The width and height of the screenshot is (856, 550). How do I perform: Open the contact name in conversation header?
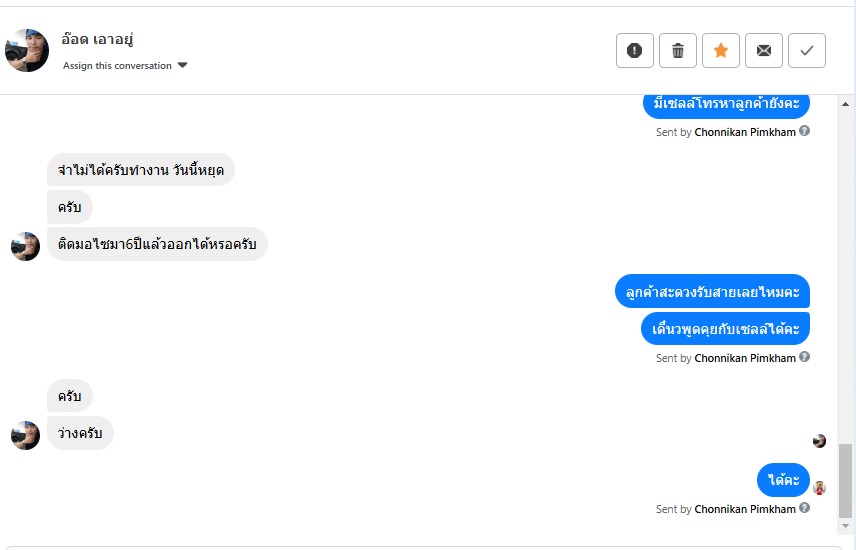point(97,40)
